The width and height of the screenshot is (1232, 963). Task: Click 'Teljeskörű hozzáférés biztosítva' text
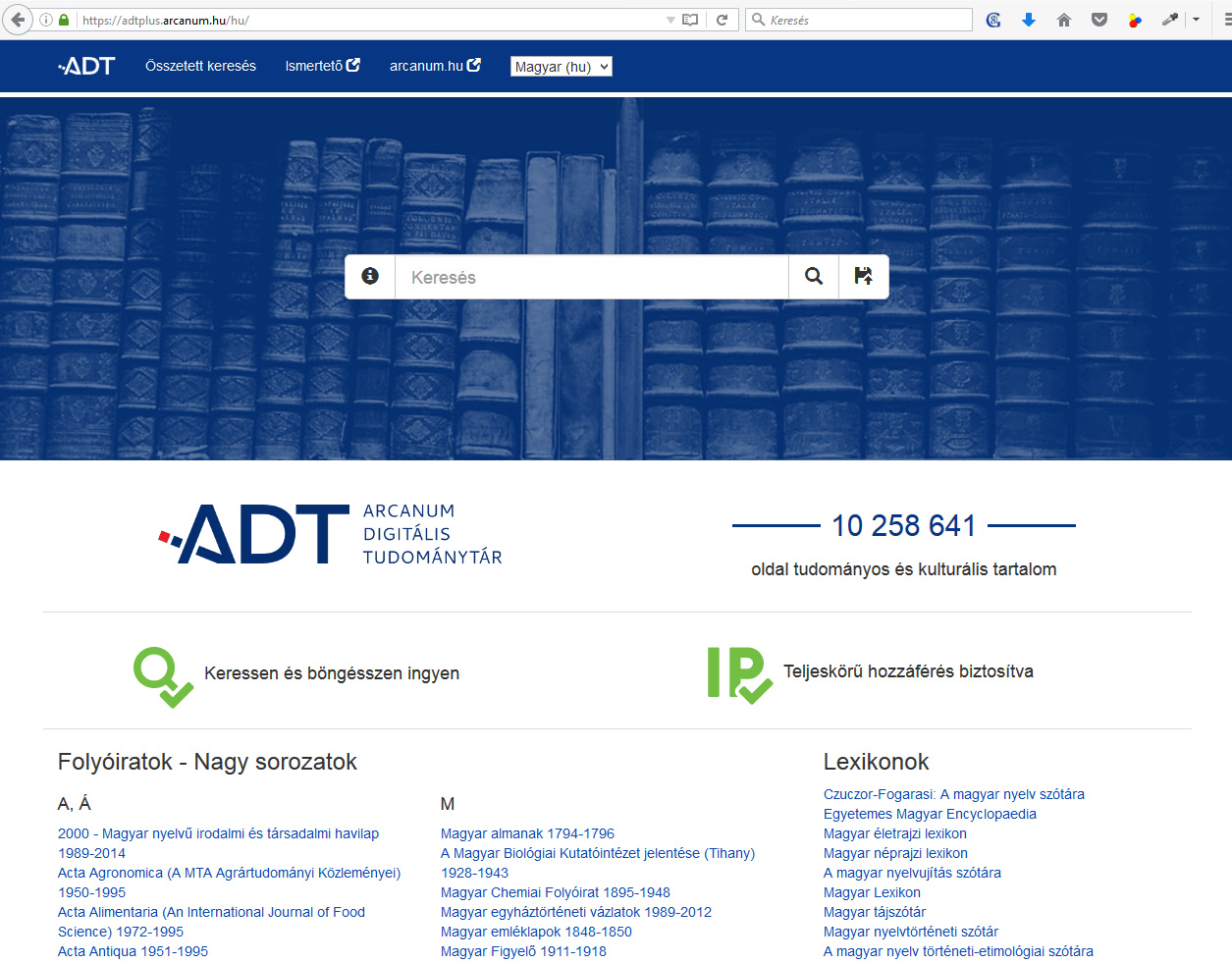(908, 671)
